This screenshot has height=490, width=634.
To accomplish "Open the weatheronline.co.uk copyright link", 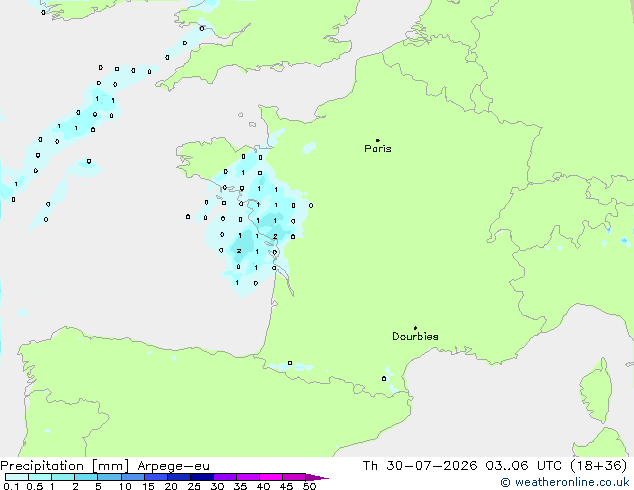I will click(x=565, y=482).
